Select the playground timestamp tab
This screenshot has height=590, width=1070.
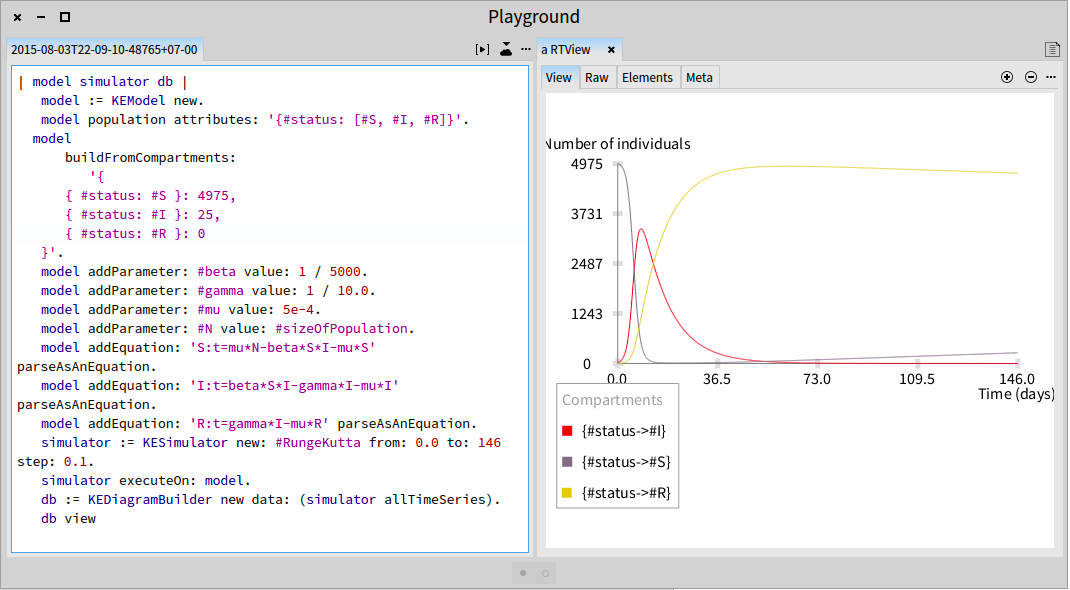point(104,49)
